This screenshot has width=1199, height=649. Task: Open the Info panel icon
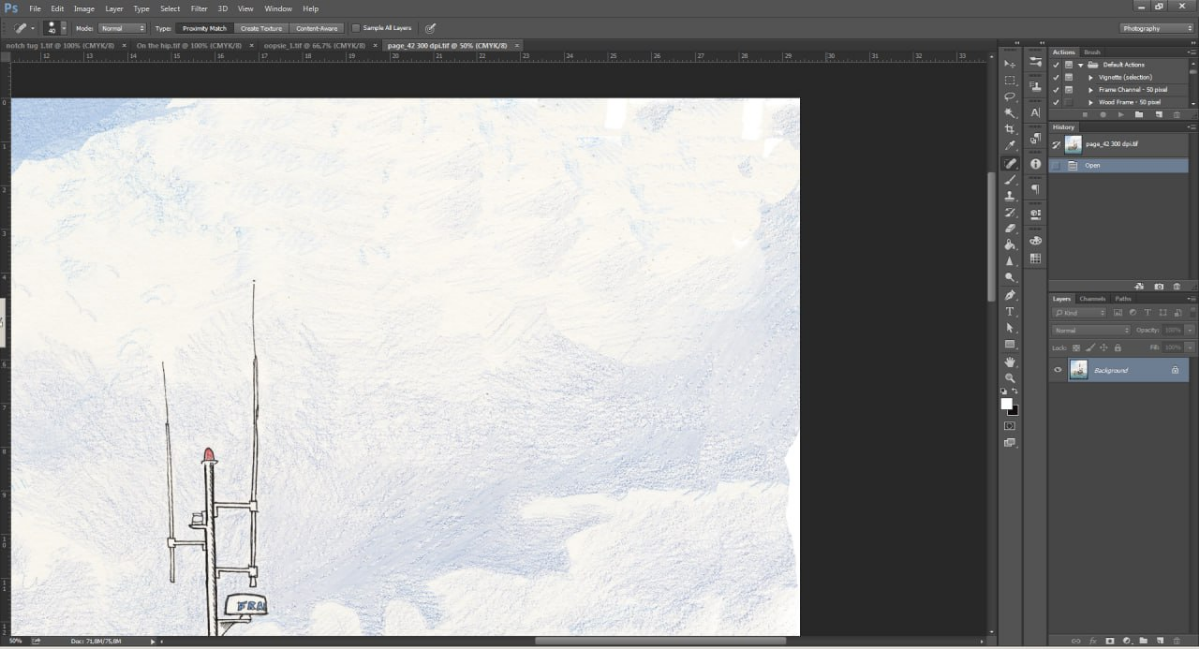click(1035, 164)
